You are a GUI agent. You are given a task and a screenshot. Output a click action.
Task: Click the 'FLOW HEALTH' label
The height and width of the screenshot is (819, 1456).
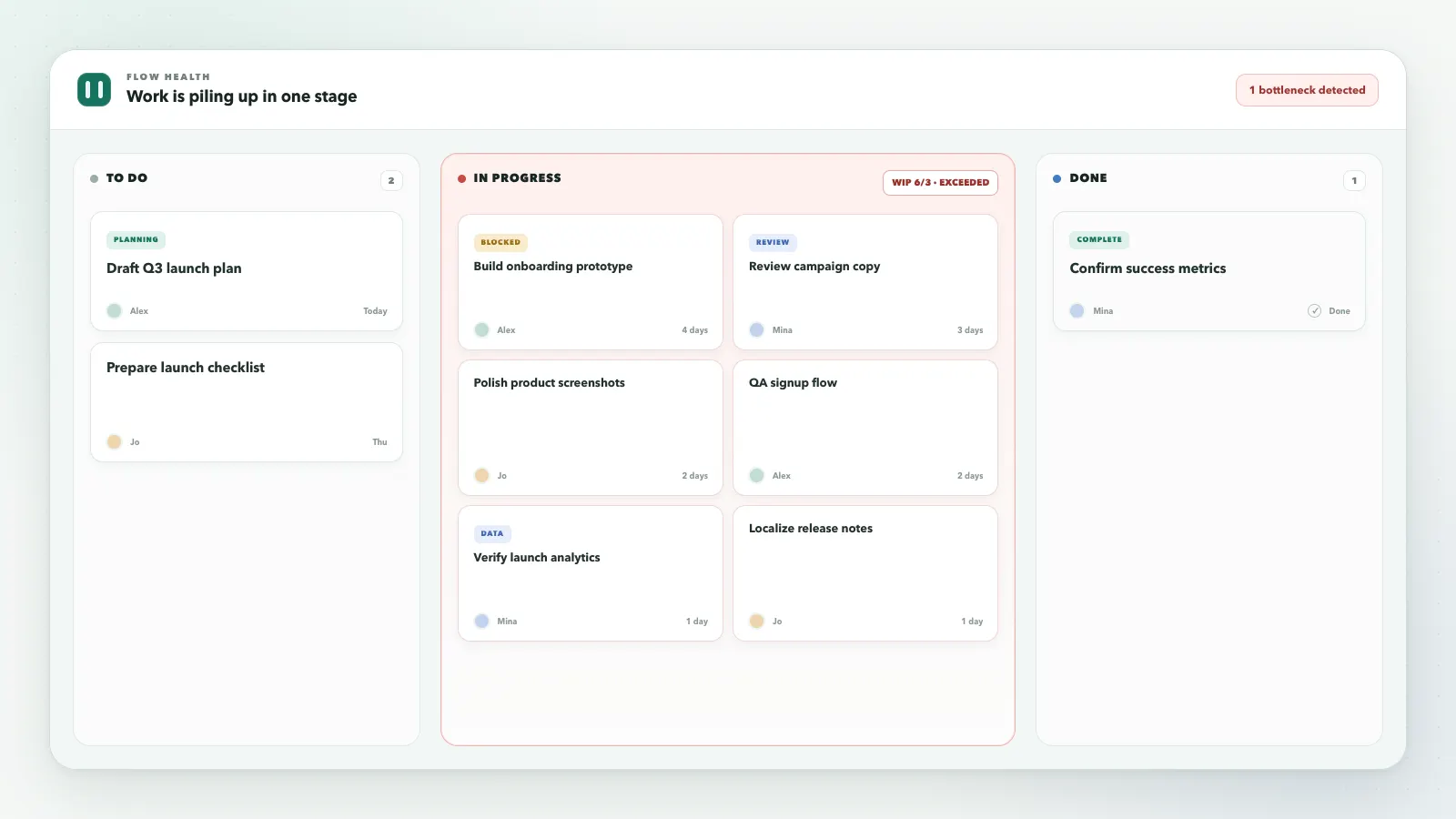[x=168, y=77]
